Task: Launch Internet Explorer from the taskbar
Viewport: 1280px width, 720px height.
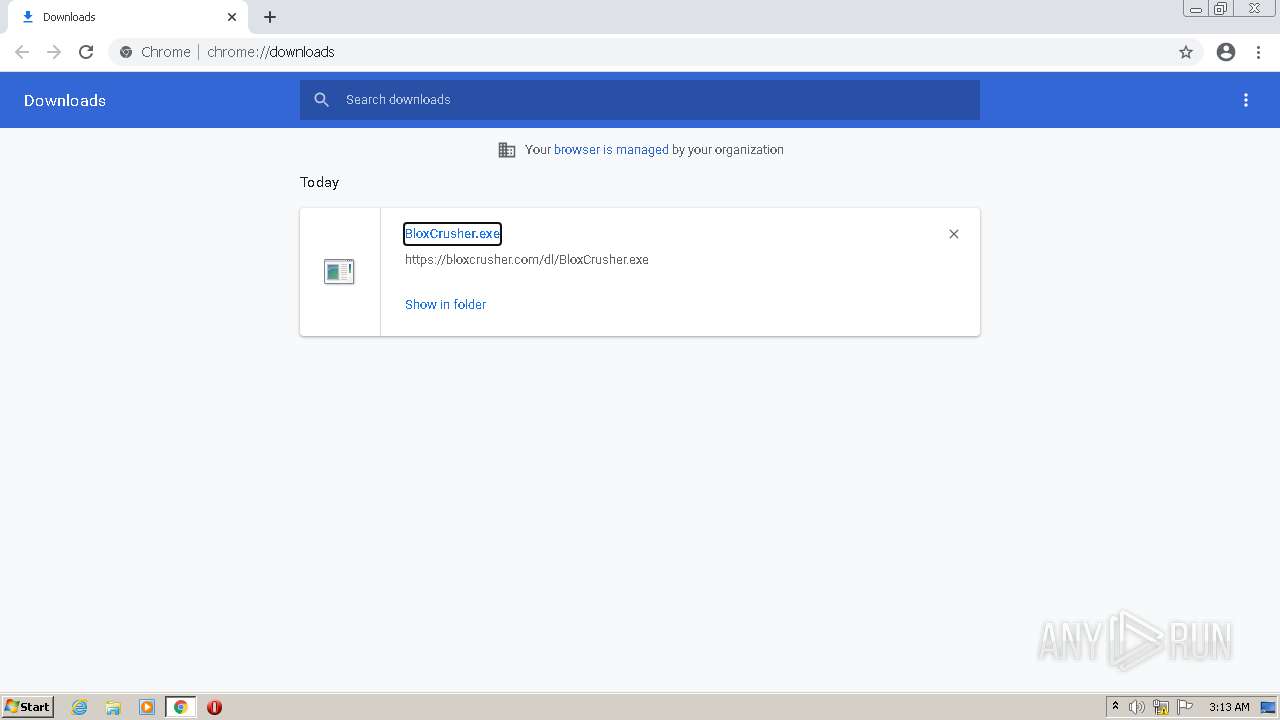Action: click(x=80, y=707)
